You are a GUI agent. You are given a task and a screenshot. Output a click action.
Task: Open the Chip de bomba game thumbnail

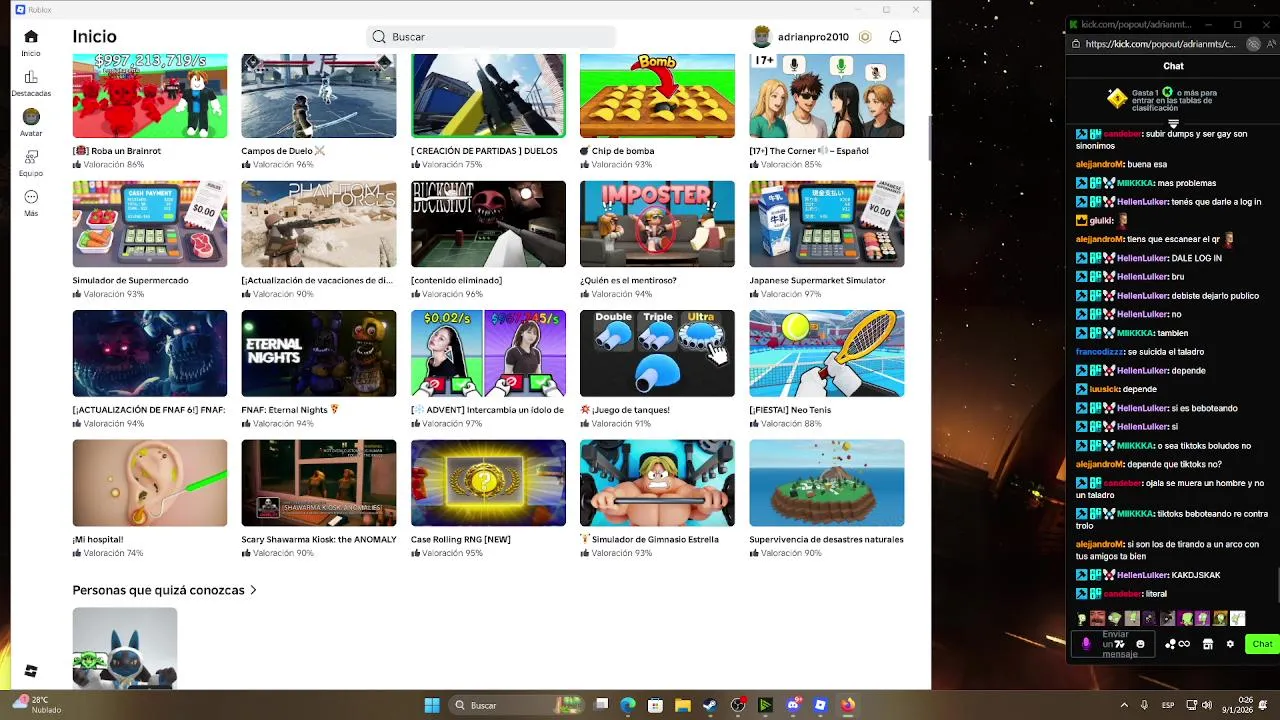coord(657,96)
